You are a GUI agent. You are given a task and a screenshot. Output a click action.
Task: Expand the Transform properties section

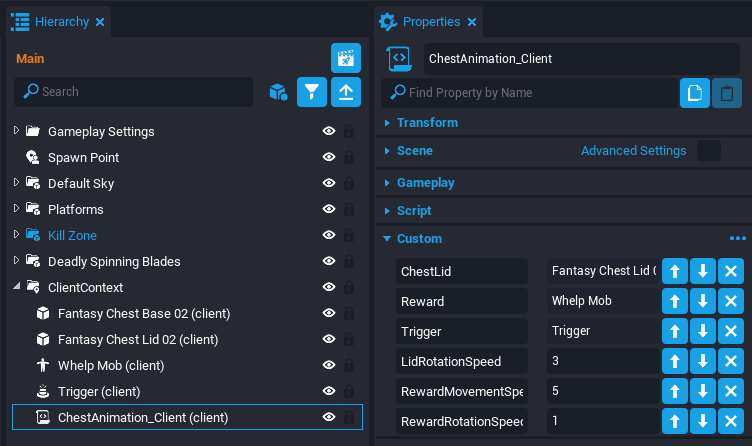click(x=388, y=123)
